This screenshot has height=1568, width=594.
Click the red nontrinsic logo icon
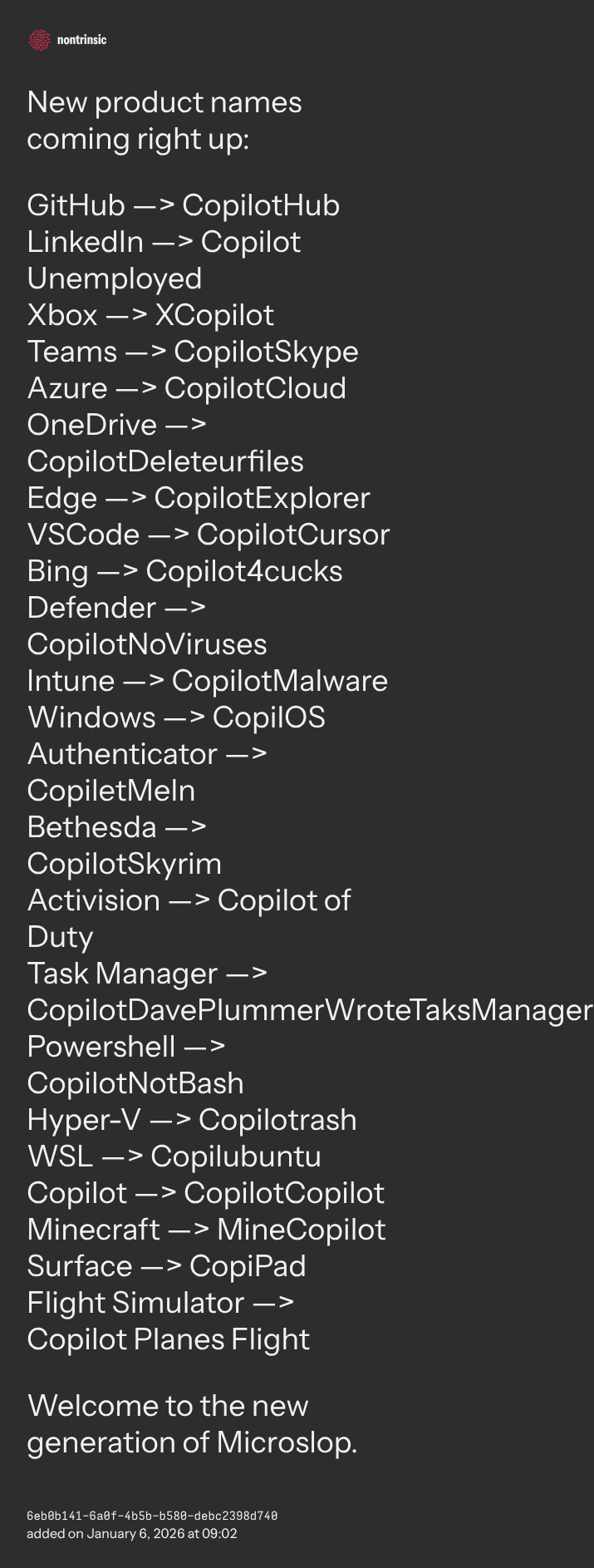click(38, 40)
